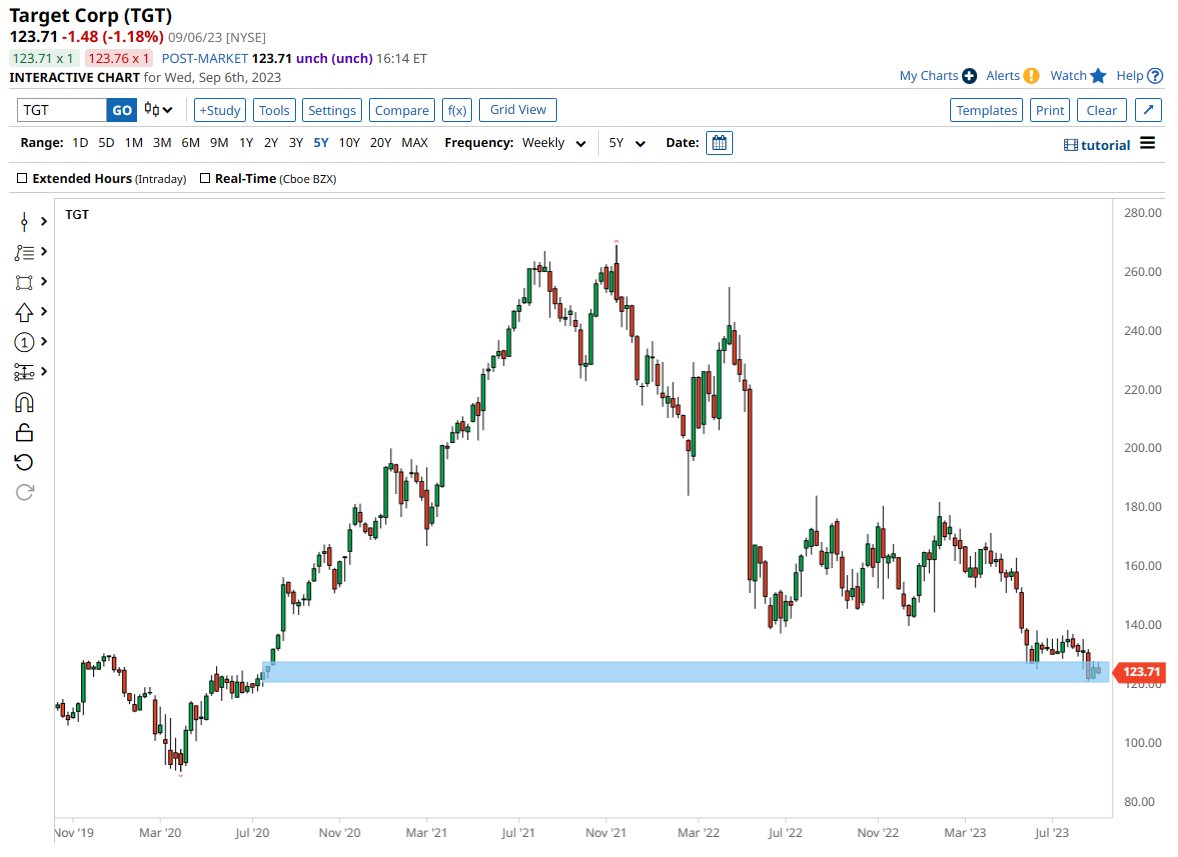Select the 1M range
1178x857 pixels.
coord(134,143)
